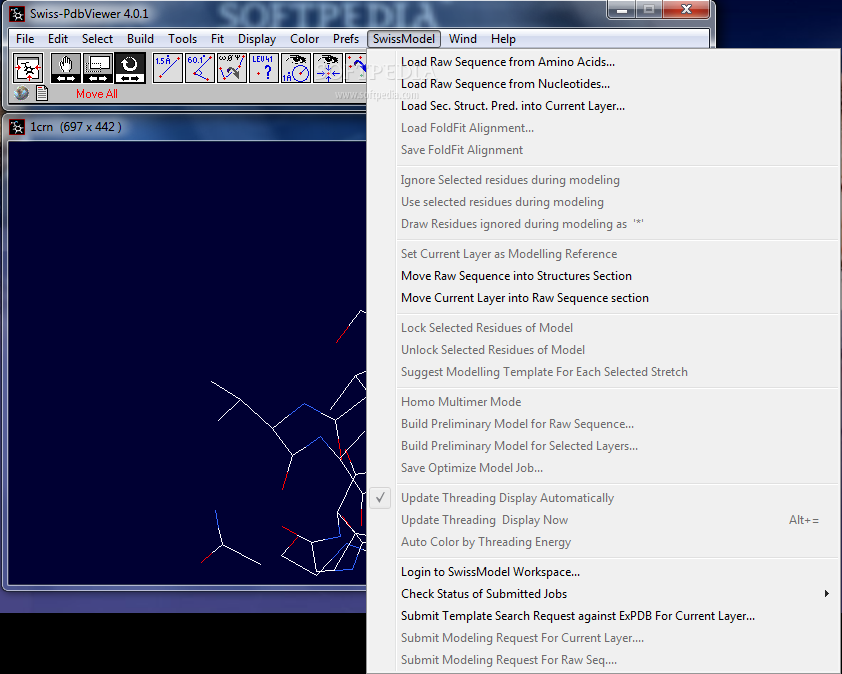Select the translate (hand) tool

click(x=66, y=68)
